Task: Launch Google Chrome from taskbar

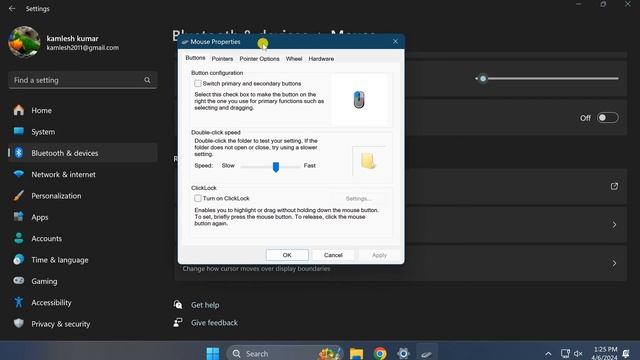Action: (380, 353)
